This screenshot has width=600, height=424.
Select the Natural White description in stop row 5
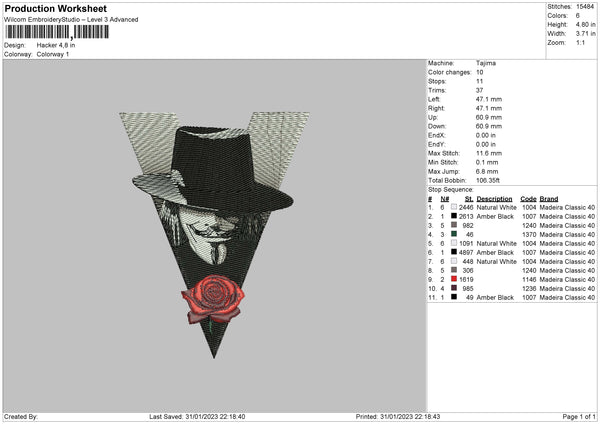tap(497, 243)
